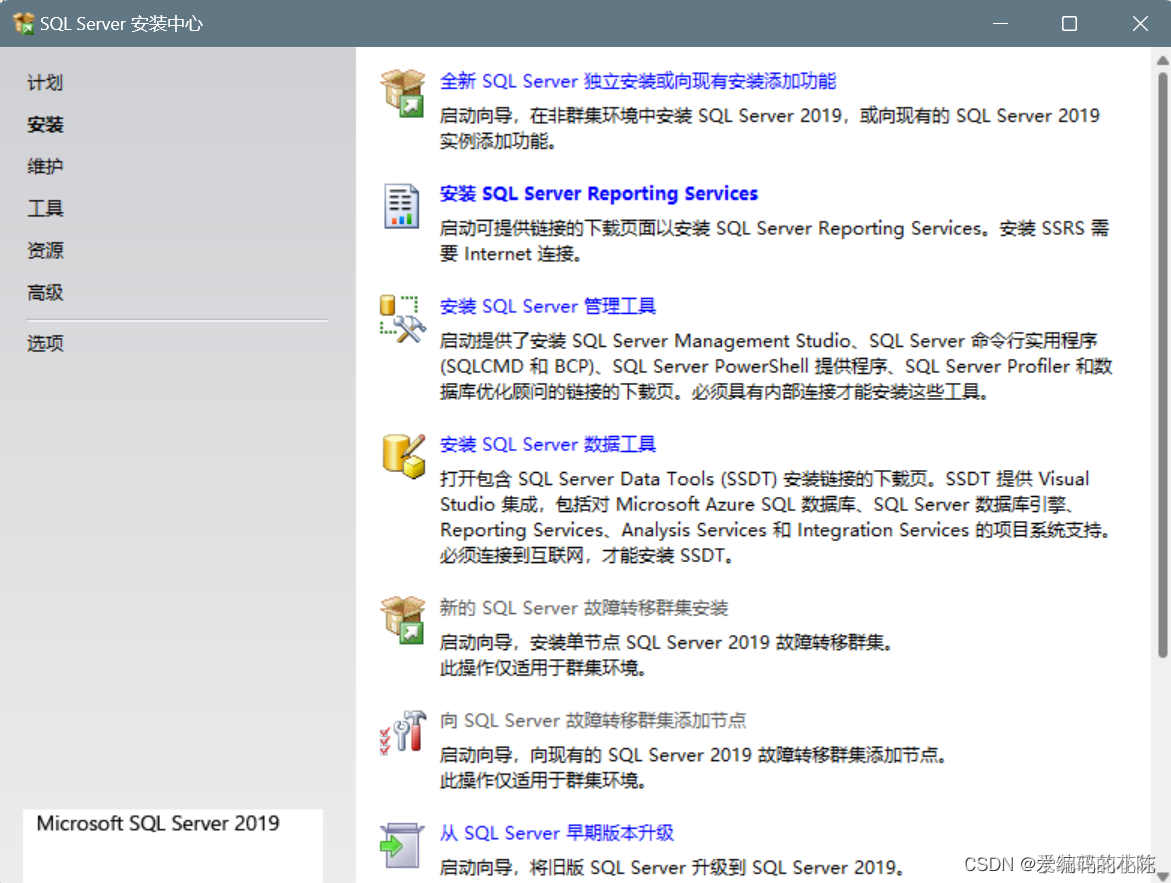Open 安装 SQL Server Reporting Services link

598,193
